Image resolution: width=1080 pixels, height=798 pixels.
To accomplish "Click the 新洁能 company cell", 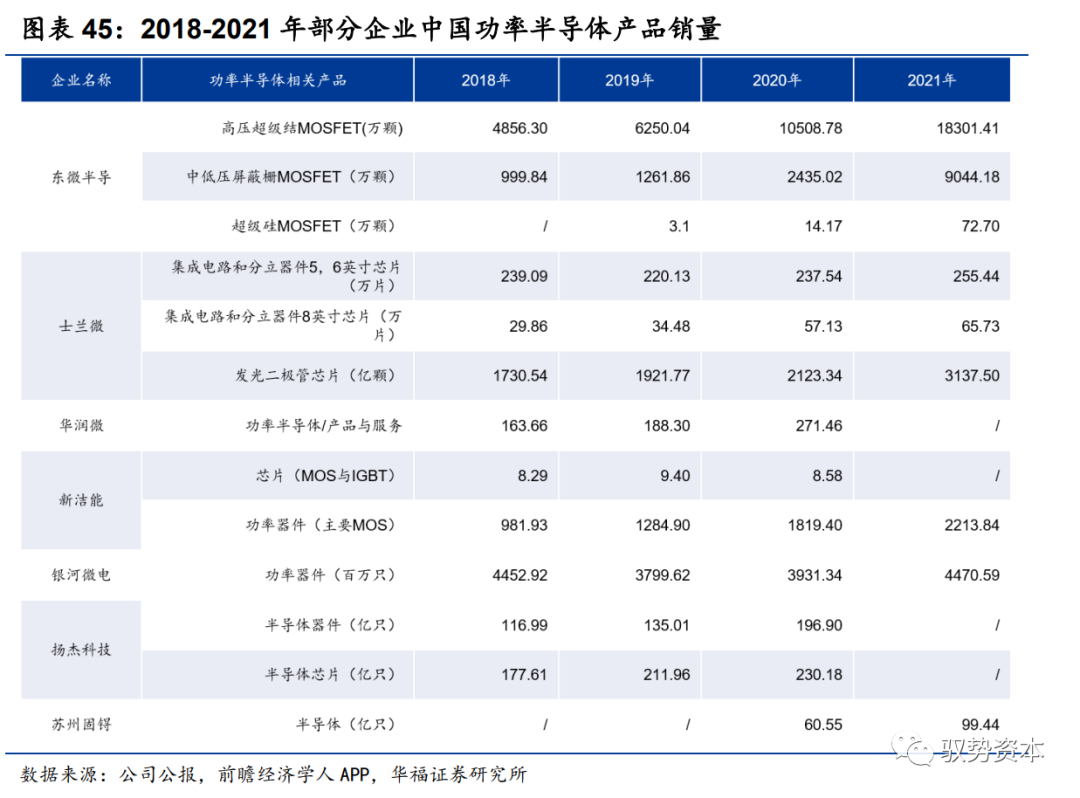I will pos(81,500).
